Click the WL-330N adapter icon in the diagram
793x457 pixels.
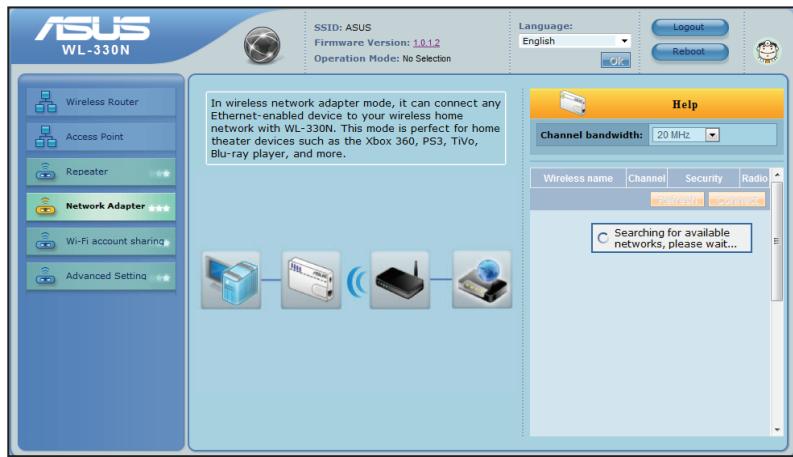(x=311, y=280)
